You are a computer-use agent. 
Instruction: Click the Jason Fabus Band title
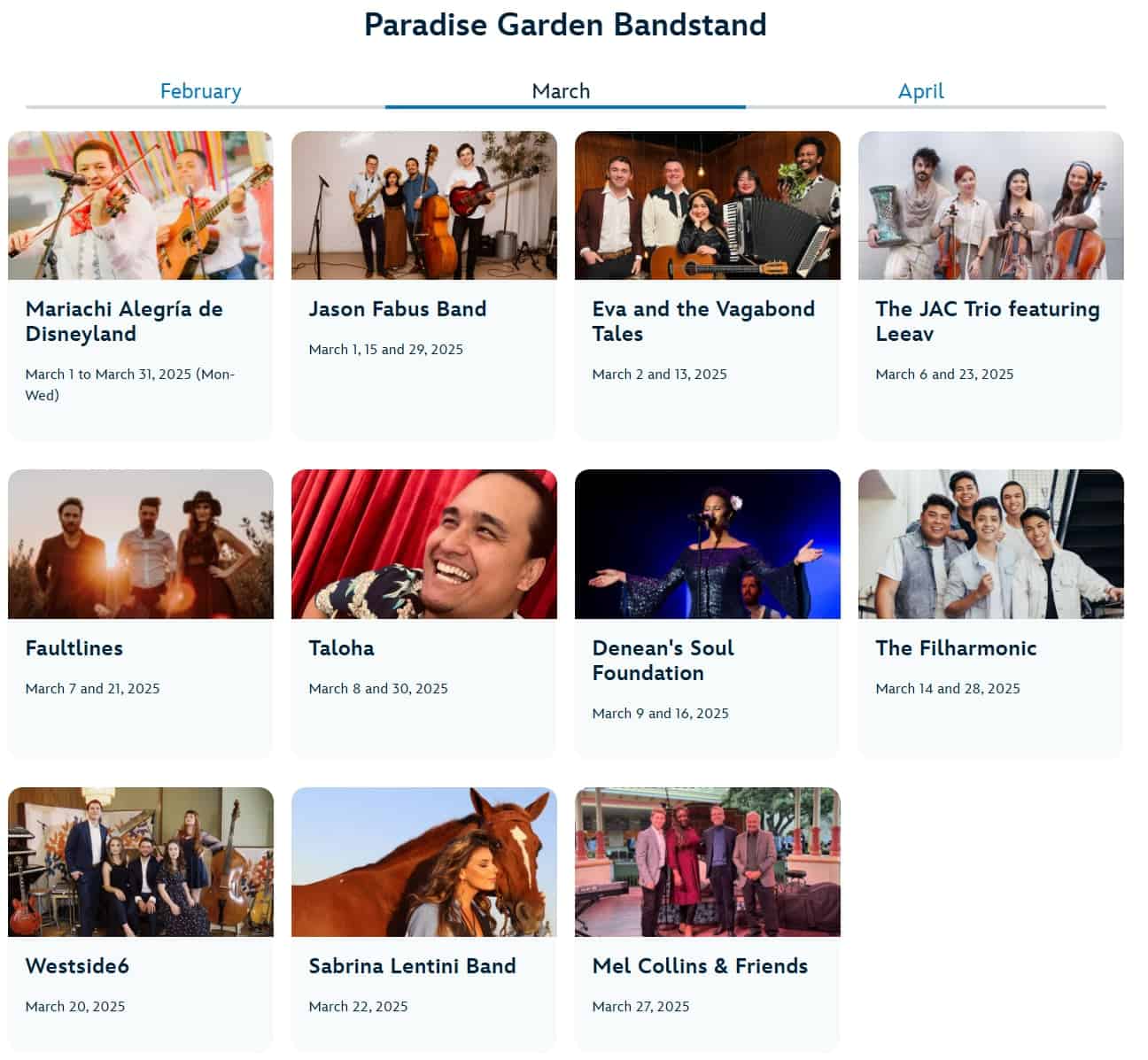pyautogui.click(x=398, y=309)
